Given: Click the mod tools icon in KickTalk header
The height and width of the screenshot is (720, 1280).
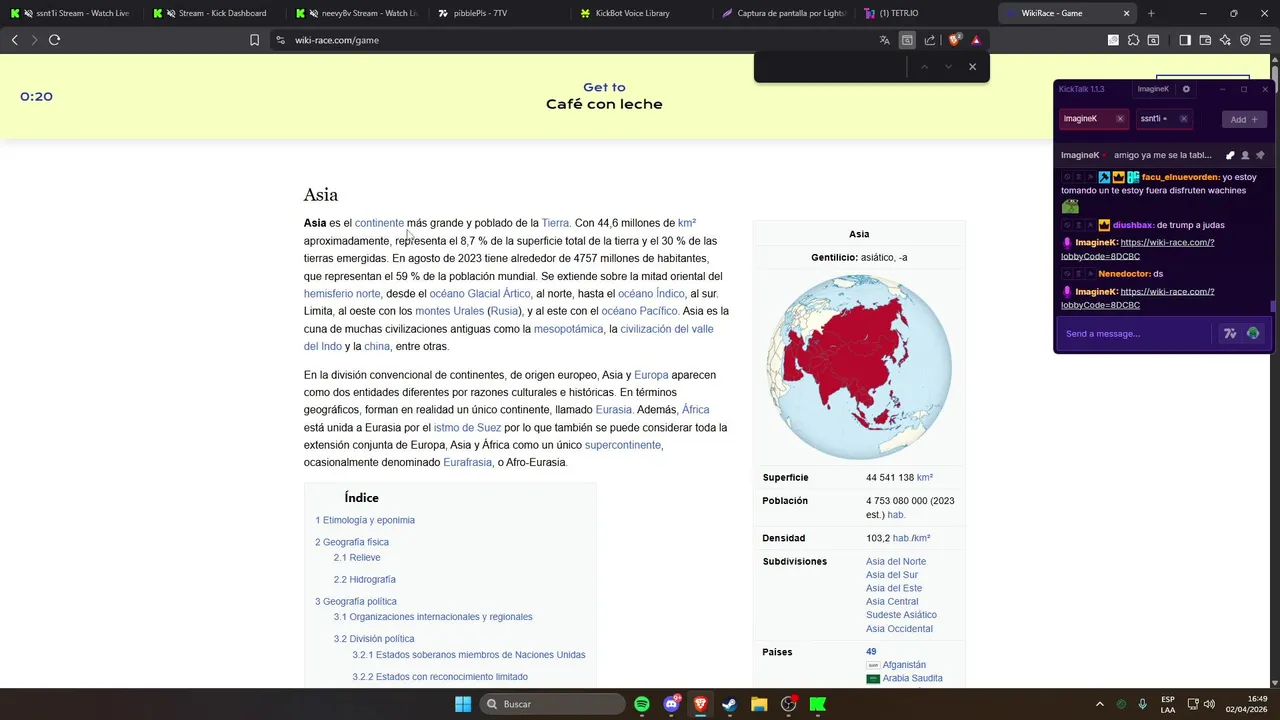Looking at the screenshot, I should 1230,155.
